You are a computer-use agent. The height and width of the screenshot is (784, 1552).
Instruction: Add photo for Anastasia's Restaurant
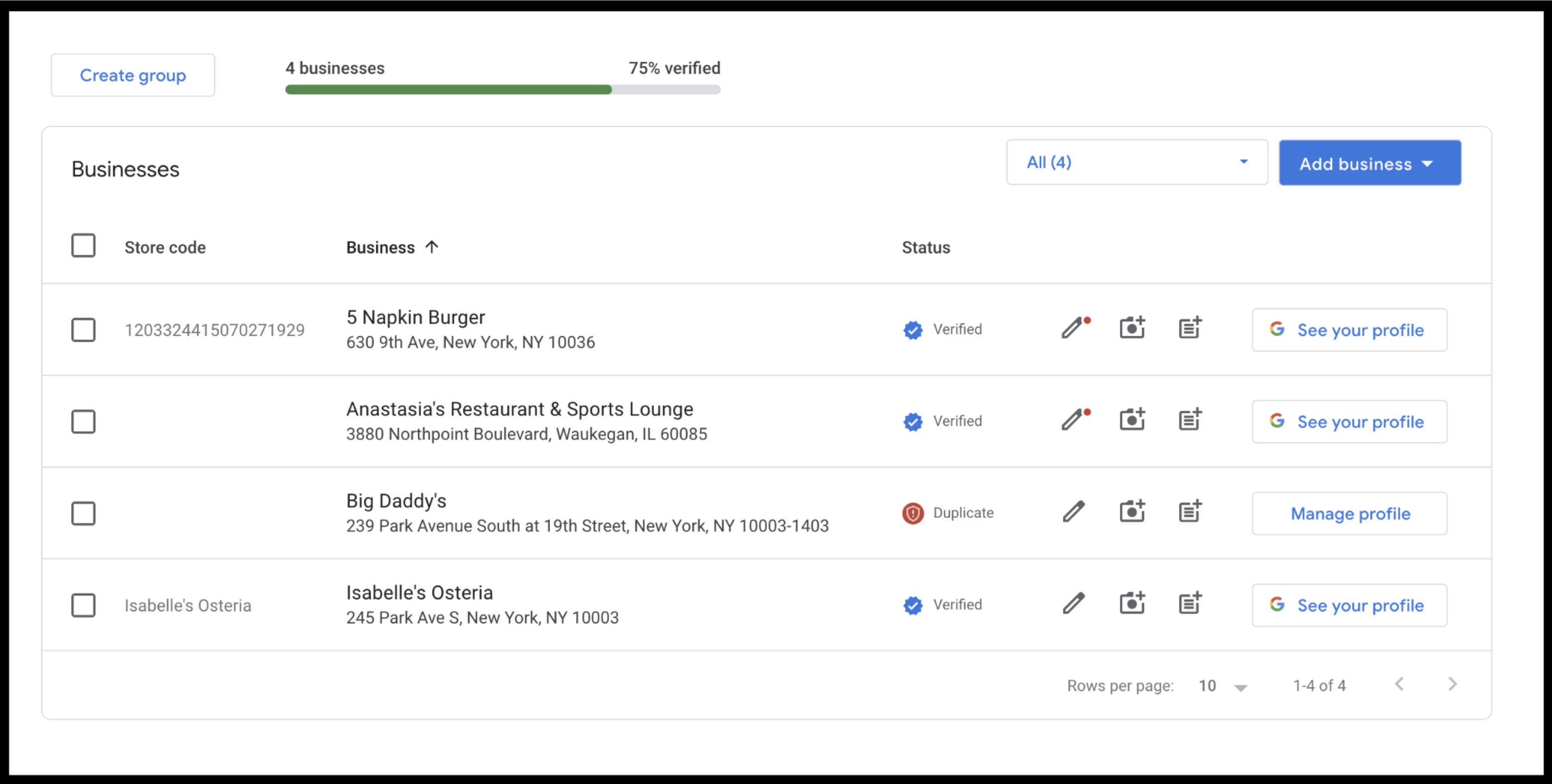[1132, 420]
